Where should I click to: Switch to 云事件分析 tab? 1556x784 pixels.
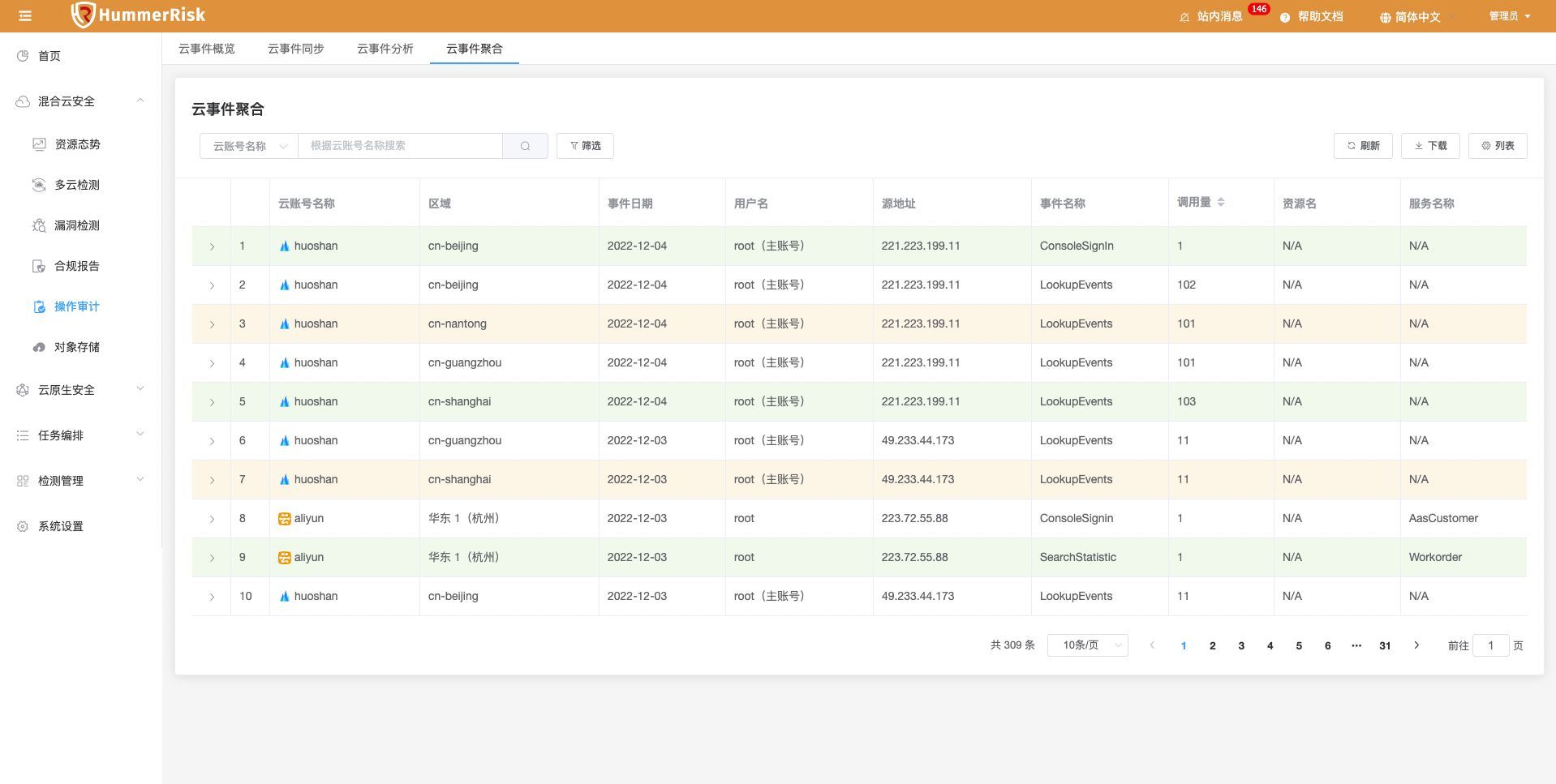click(x=385, y=49)
